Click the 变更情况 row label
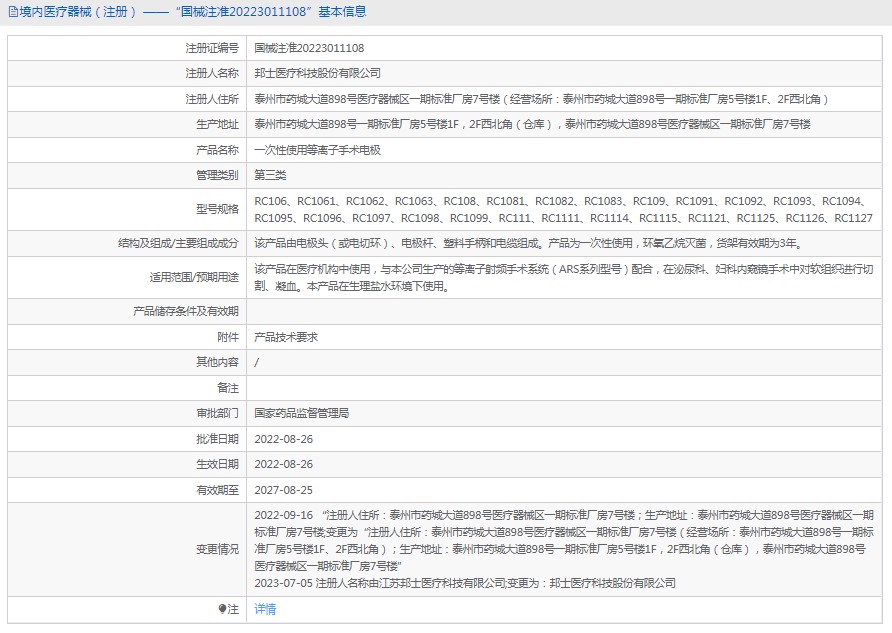 pyautogui.click(x=217, y=549)
